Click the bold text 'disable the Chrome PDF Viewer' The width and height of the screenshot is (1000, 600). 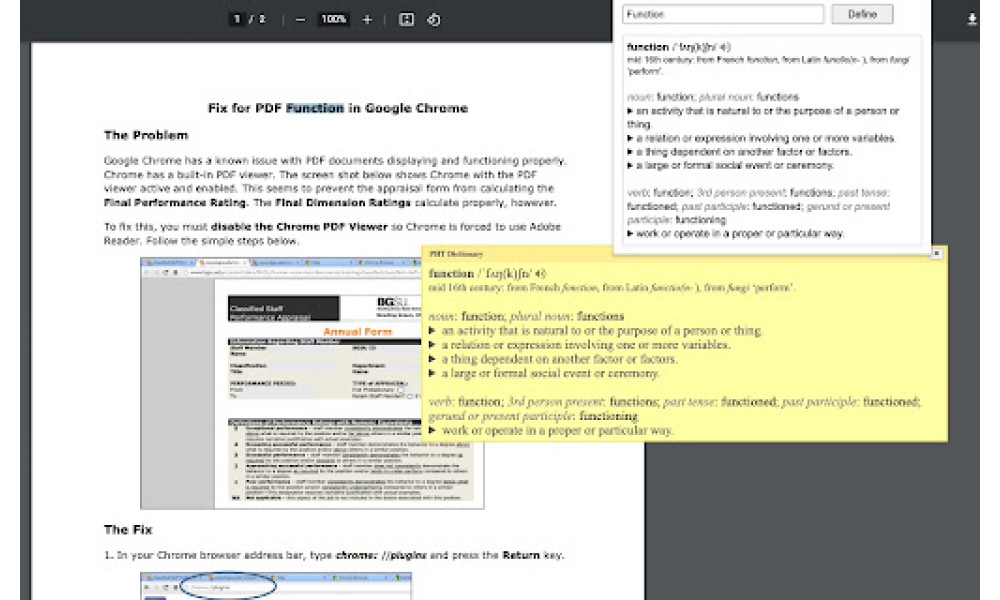[299, 226]
